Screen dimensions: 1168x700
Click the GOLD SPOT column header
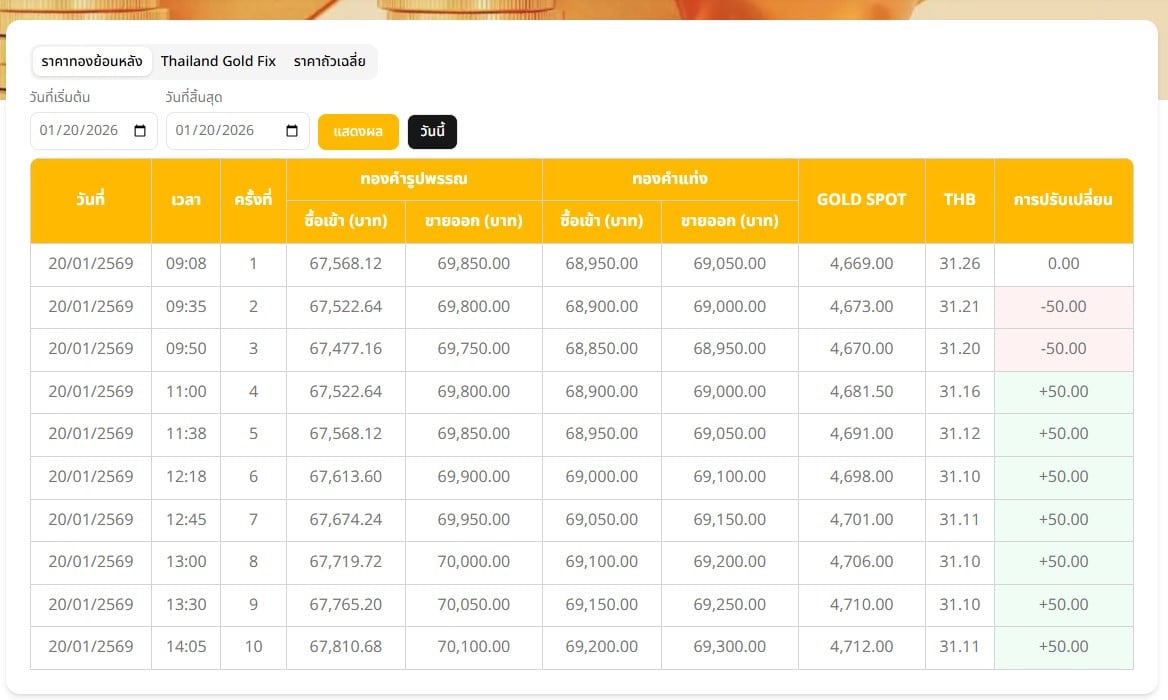point(861,199)
